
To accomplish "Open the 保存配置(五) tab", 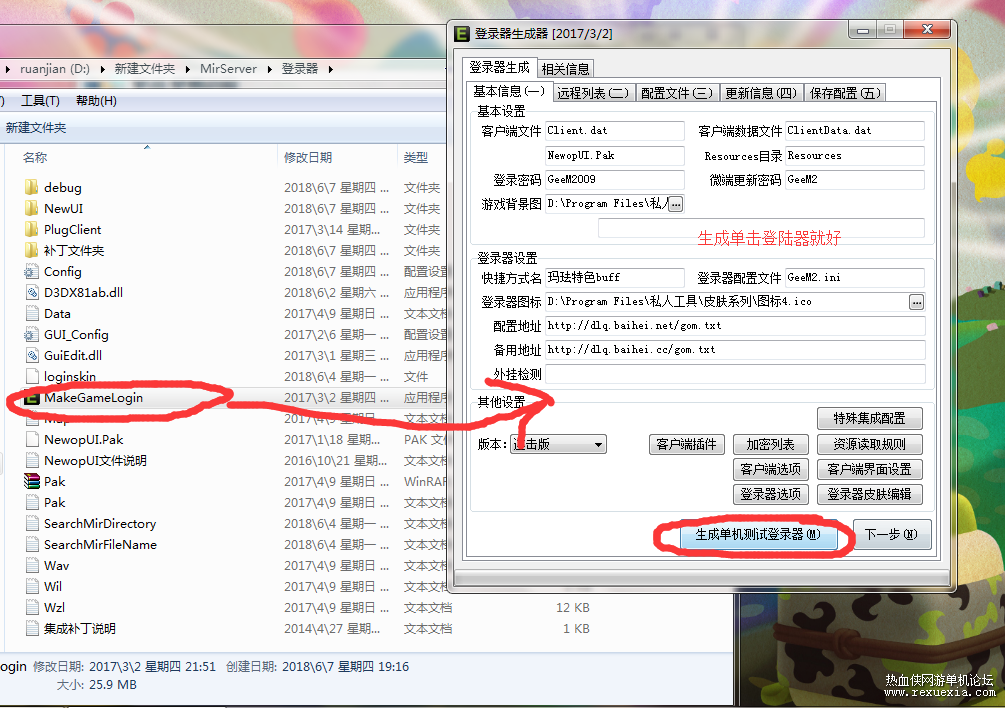I will (x=845, y=93).
